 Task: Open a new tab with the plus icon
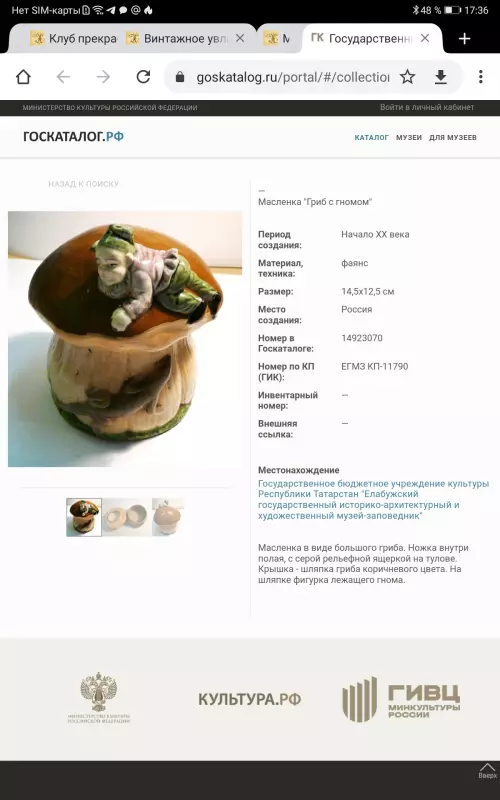point(464,39)
